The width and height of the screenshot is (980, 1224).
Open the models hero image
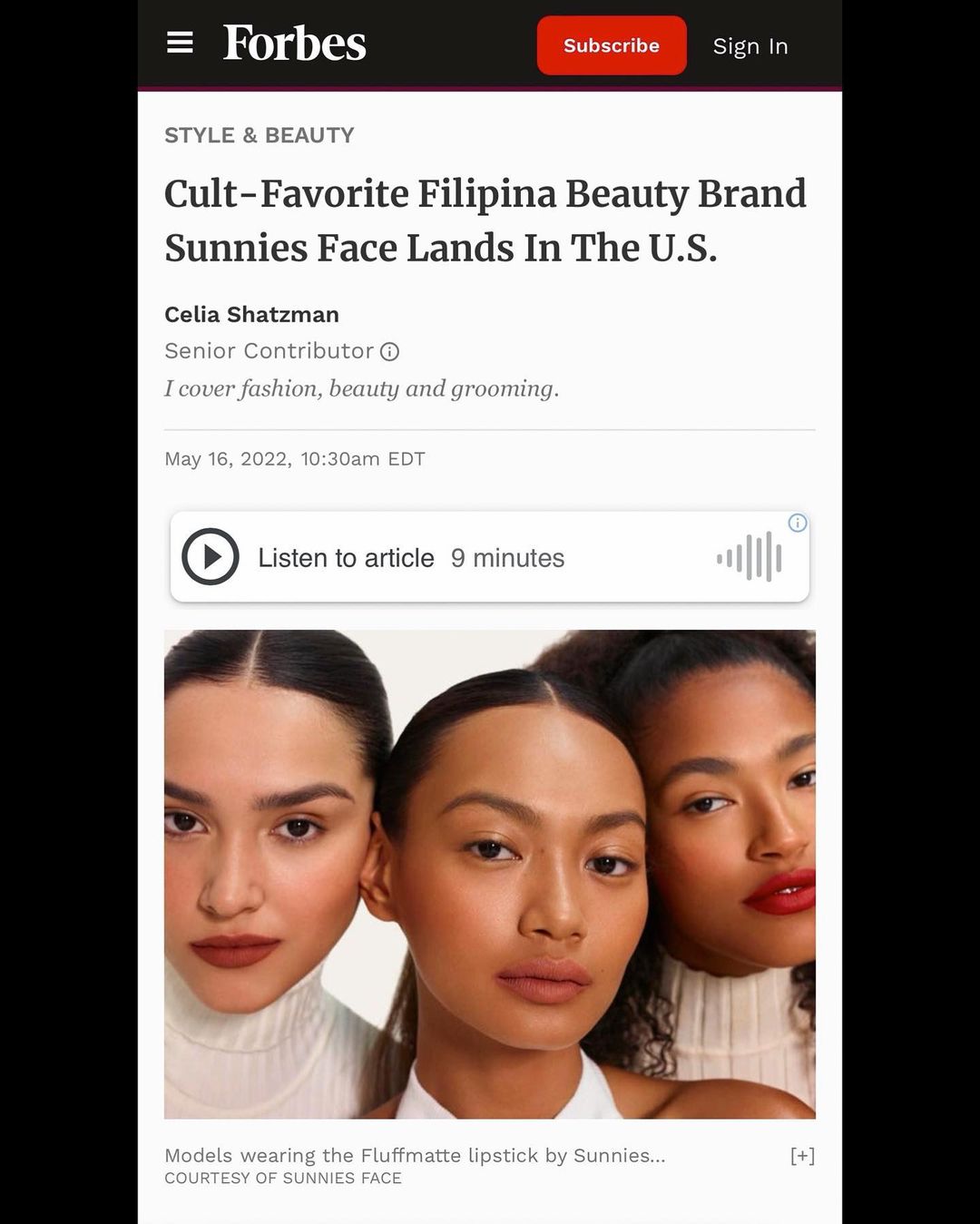click(490, 875)
